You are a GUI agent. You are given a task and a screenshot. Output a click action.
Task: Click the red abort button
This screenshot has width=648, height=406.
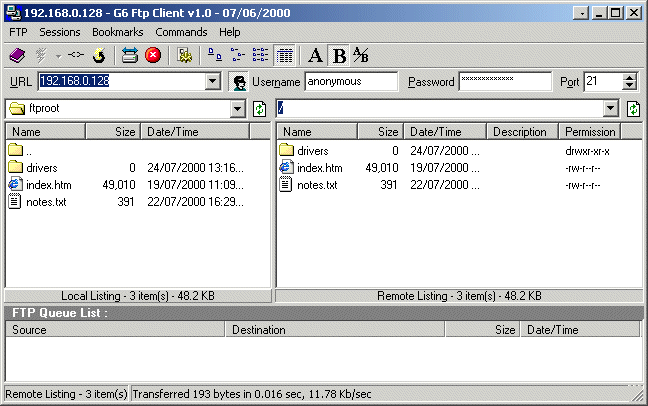pyautogui.click(x=153, y=55)
